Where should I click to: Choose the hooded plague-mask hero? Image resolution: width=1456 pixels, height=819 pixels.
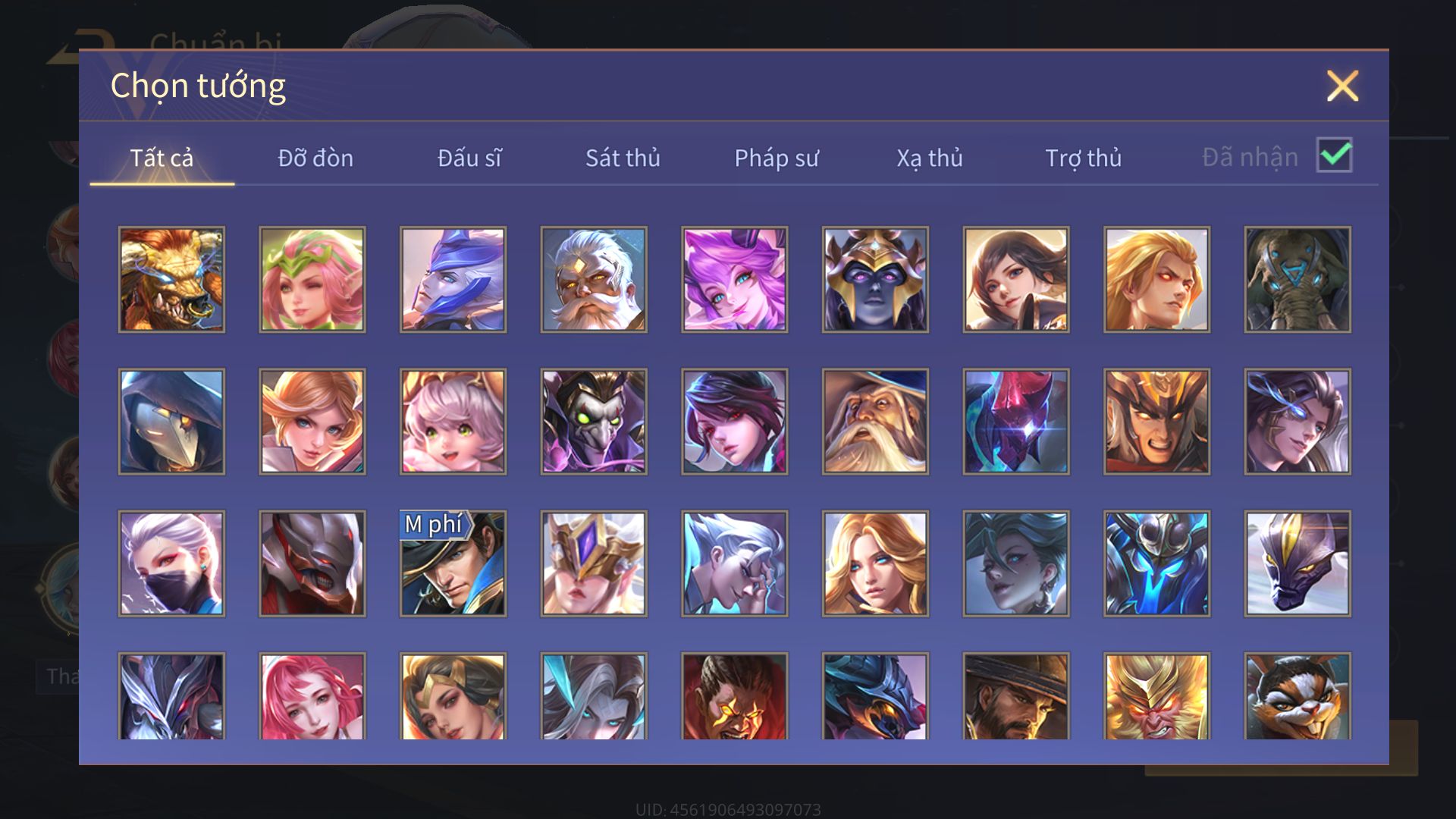(x=171, y=422)
